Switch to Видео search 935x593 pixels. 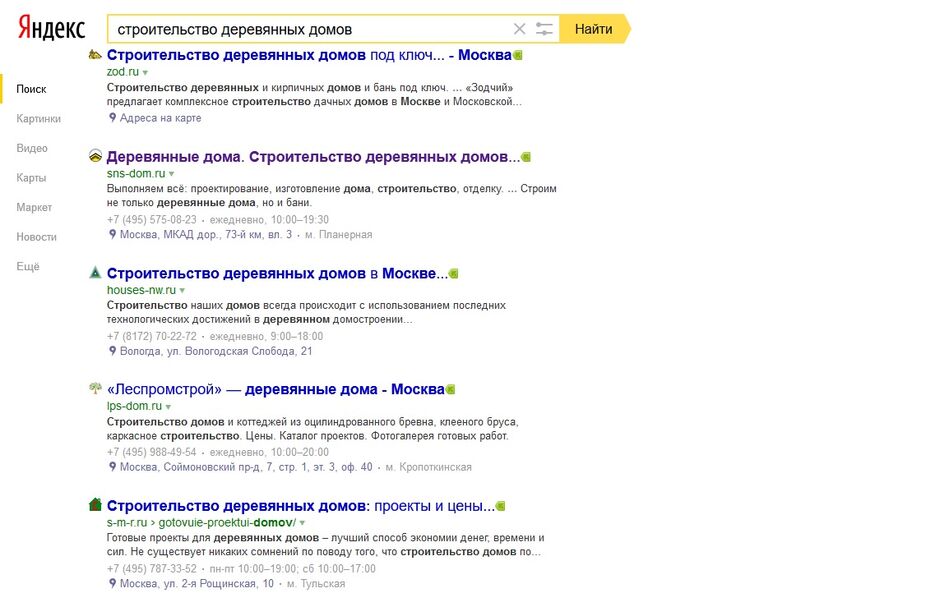32,148
